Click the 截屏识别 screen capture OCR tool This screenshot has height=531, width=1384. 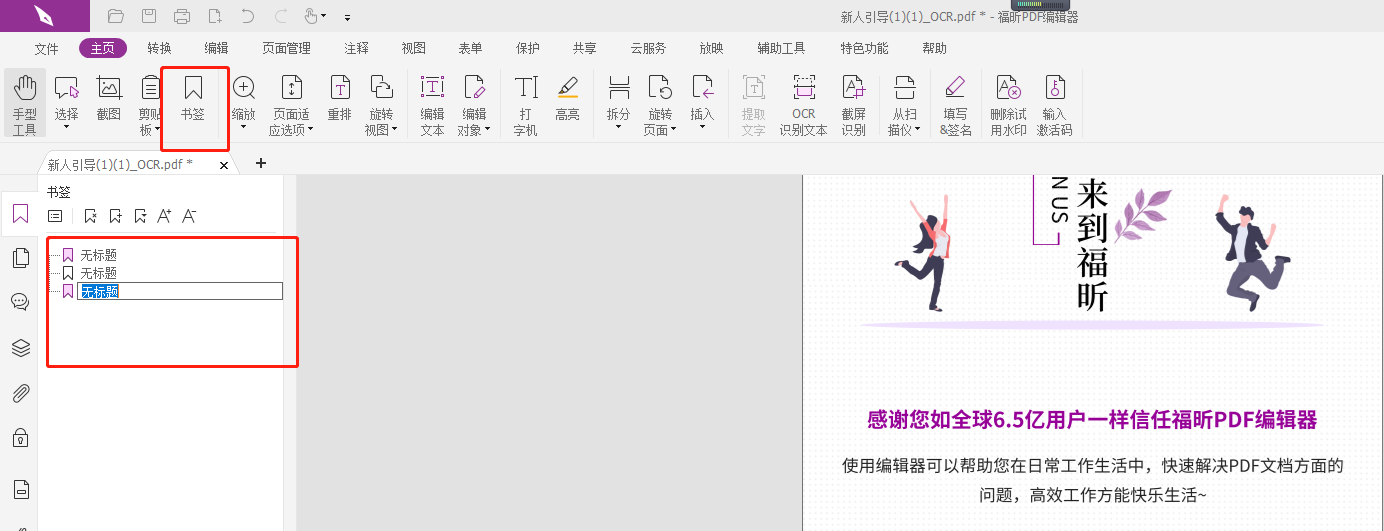tap(854, 104)
